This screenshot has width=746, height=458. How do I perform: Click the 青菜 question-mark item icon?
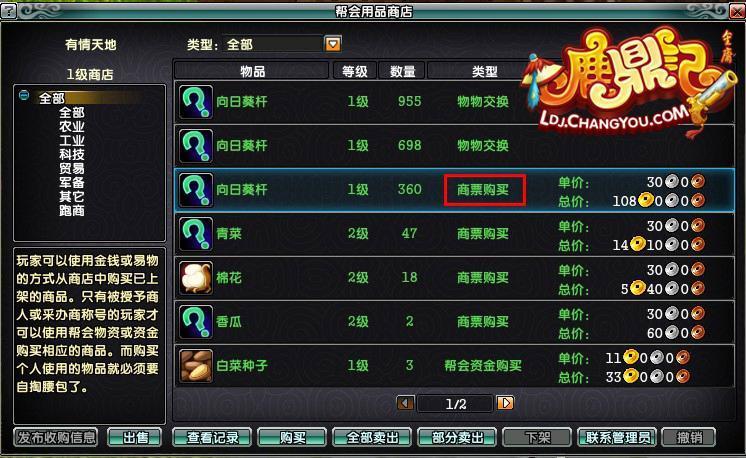pyautogui.click(x=196, y=234)
